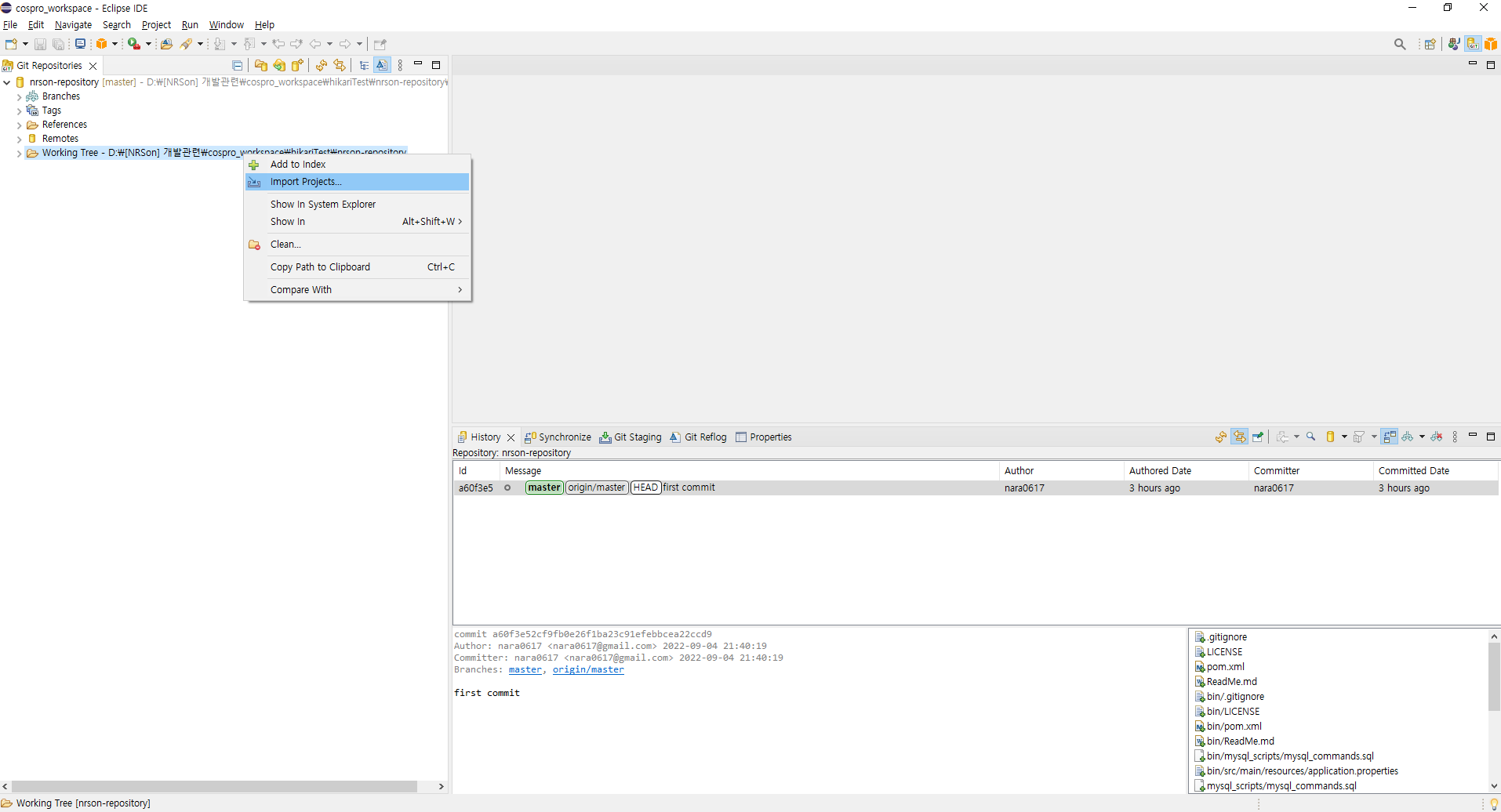Collapse all in Git Repositories view
This screenshot has width=1501, height=812.
tap(238, 65)
